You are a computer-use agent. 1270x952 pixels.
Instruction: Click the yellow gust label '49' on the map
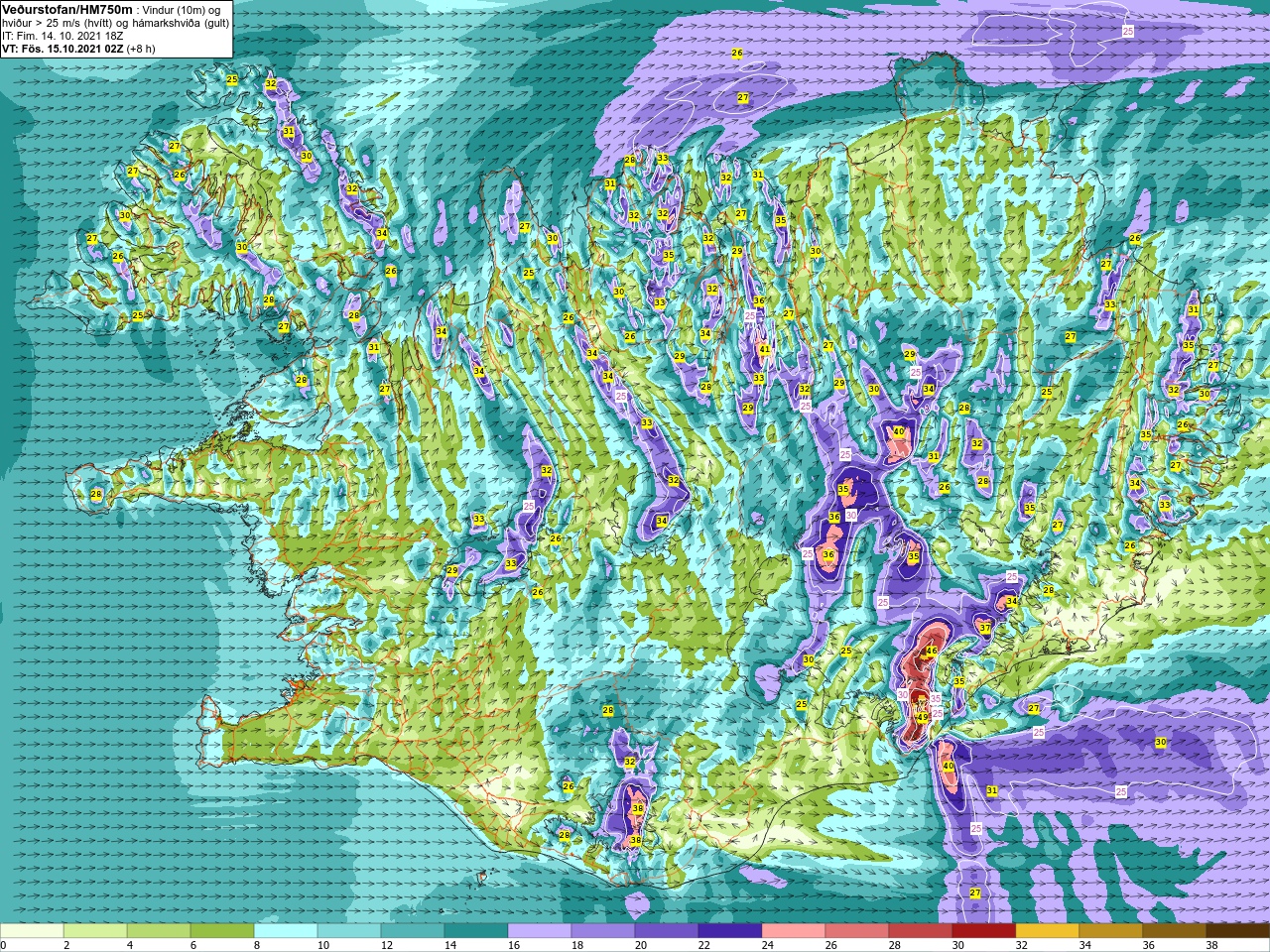[x=922, y=717]
